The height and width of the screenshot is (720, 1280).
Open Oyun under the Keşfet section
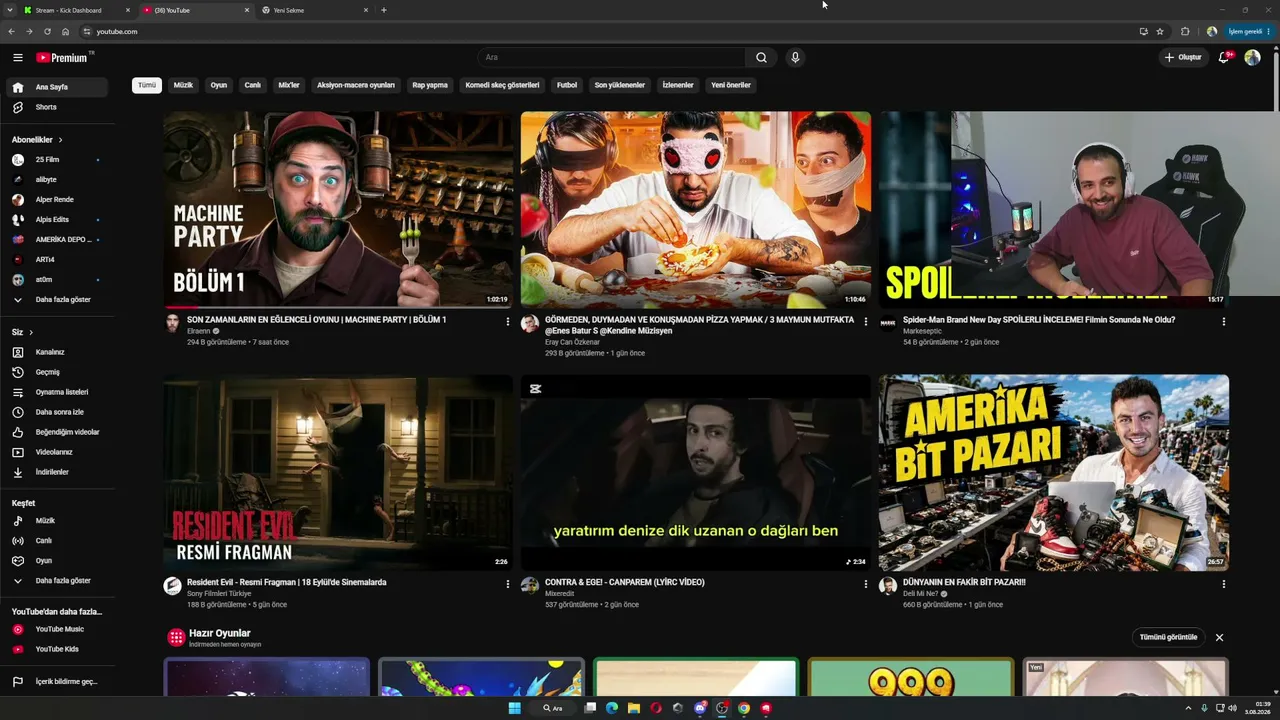[x=56, y=561]
